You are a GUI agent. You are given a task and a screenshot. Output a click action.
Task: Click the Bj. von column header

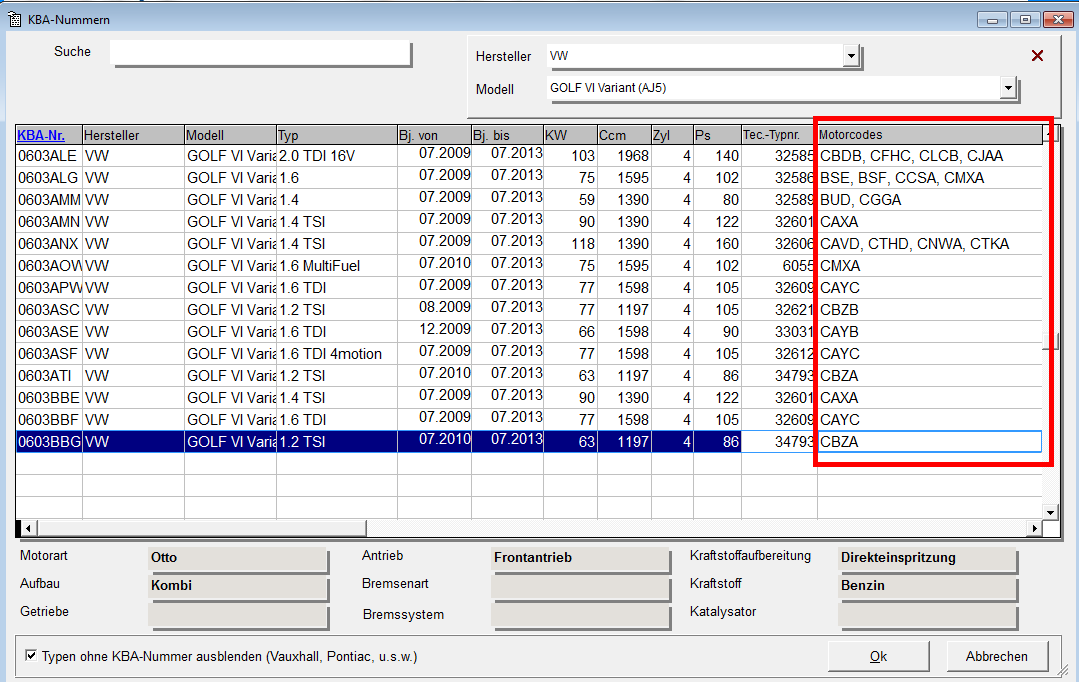tap(434, 135)
